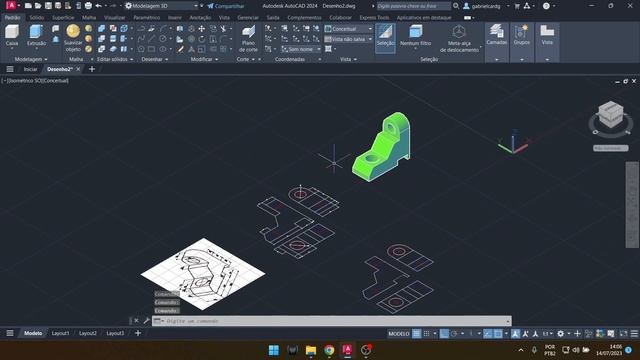Click the Move tool in Modificar panel
Viewport: 640px width, 360px height.
point(202,29)
